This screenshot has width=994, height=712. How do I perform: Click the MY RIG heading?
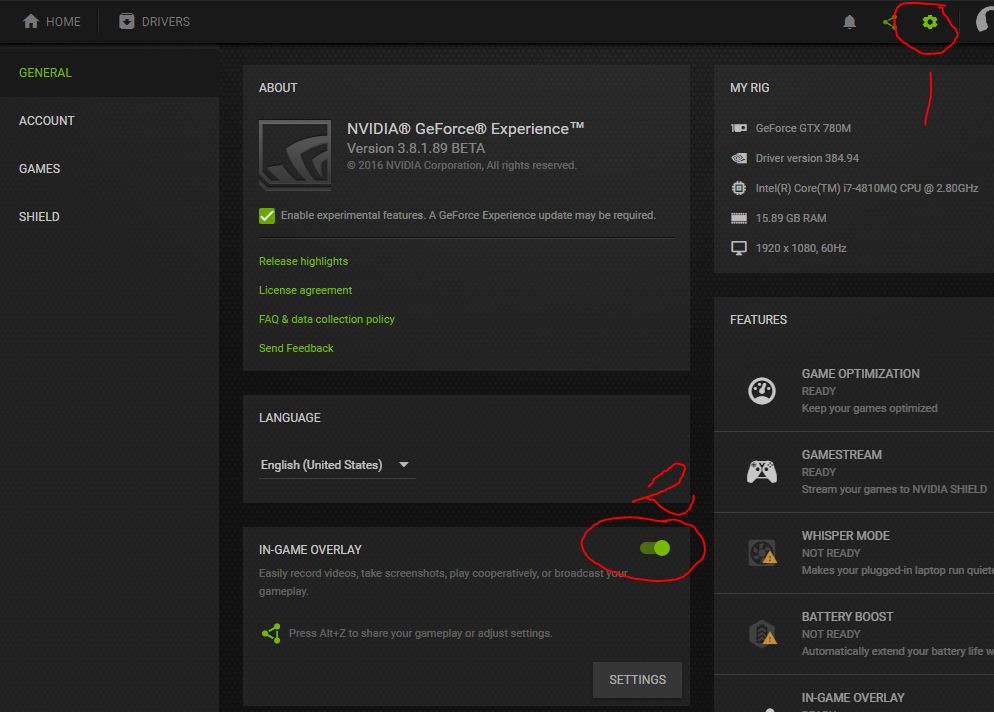tap(749, 88)
